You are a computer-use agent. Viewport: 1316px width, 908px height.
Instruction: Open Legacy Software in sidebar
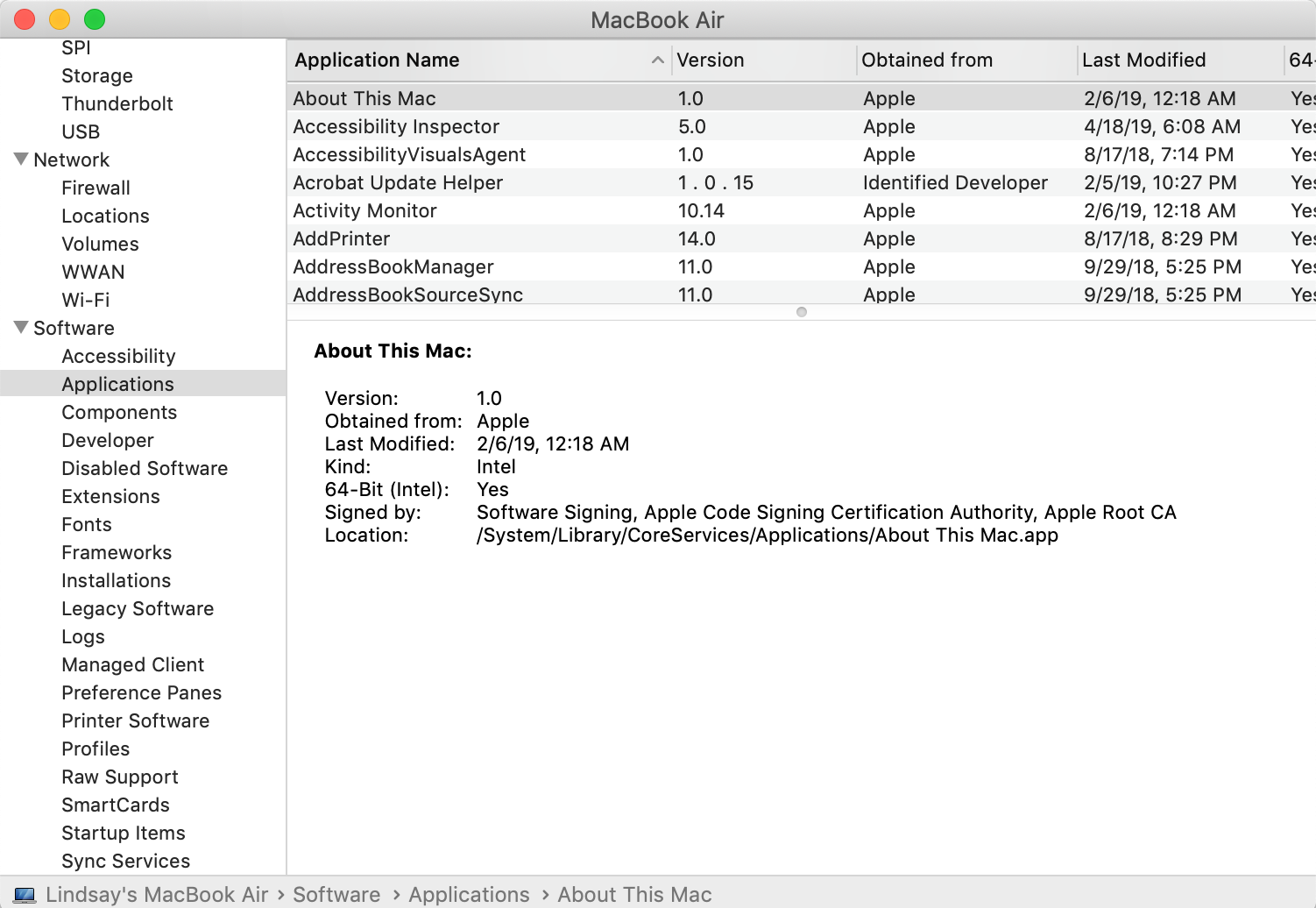[x=138, y=609]
